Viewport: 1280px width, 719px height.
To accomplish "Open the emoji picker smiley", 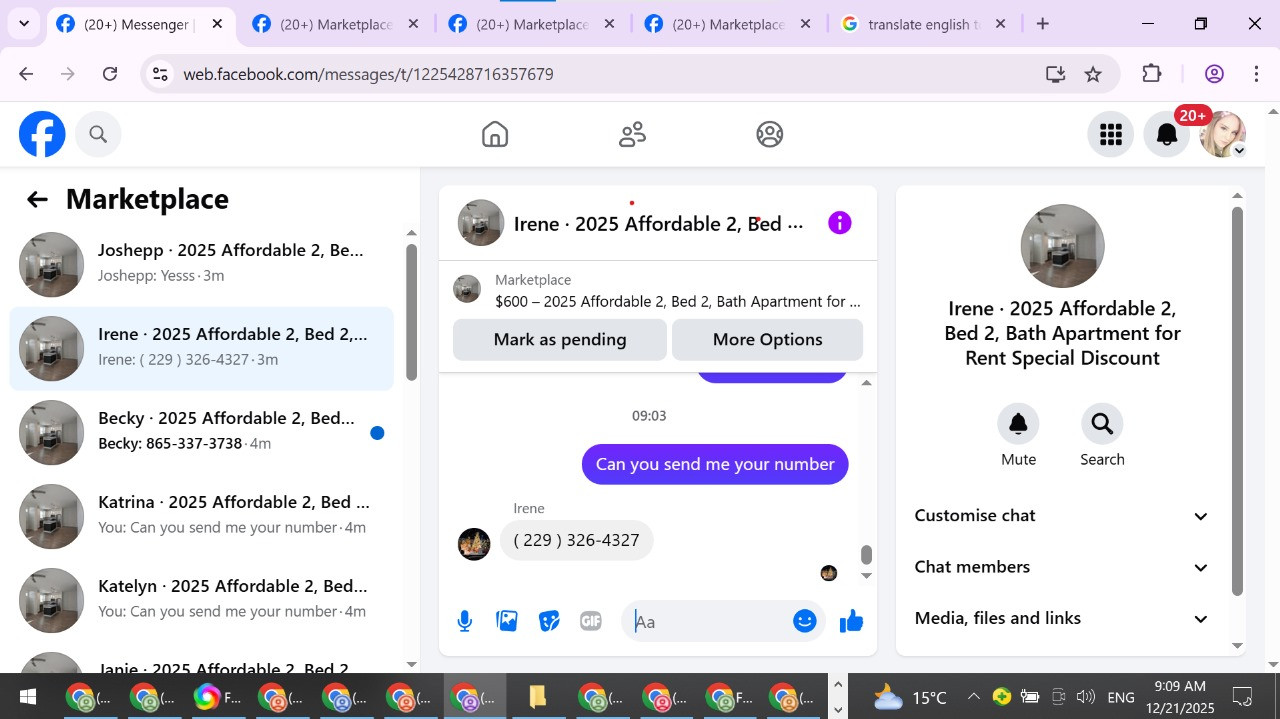I will point(805,621).
